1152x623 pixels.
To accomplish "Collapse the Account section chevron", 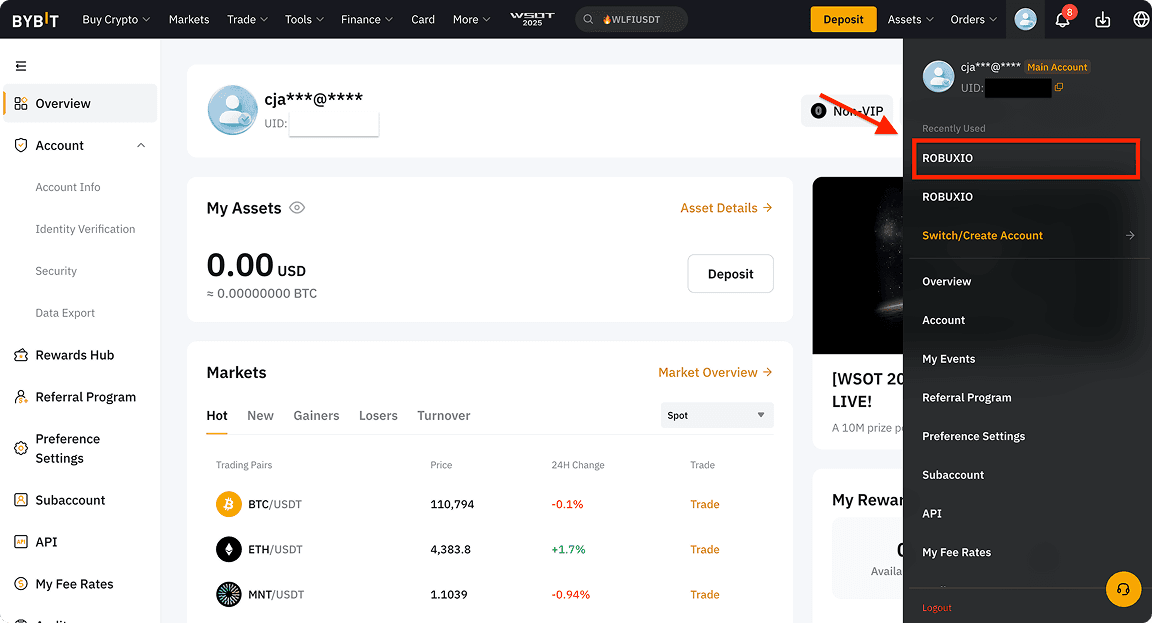I will click(x=141, y=145).
